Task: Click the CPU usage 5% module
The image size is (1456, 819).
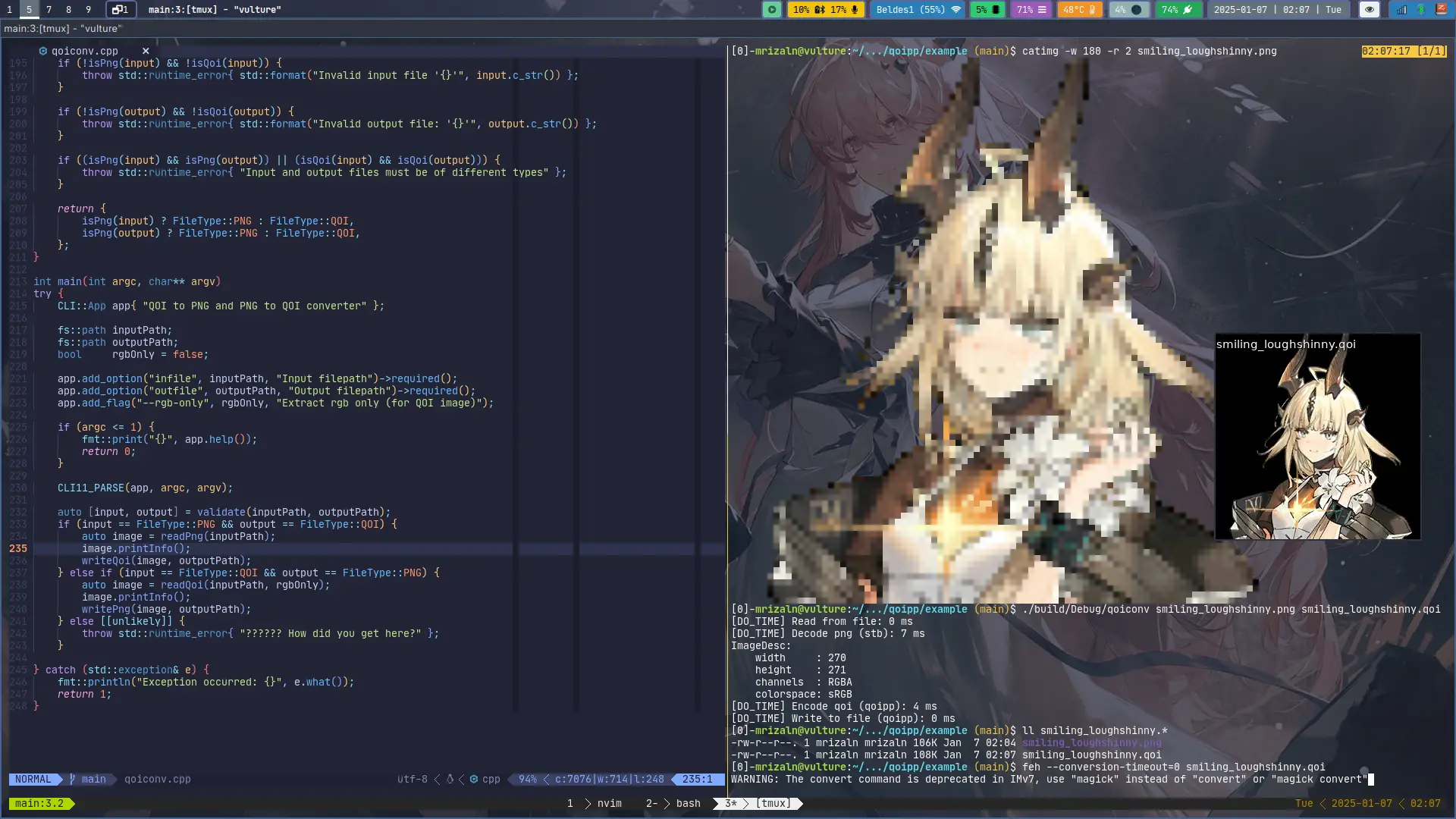Action: click(x=988, y=10)
